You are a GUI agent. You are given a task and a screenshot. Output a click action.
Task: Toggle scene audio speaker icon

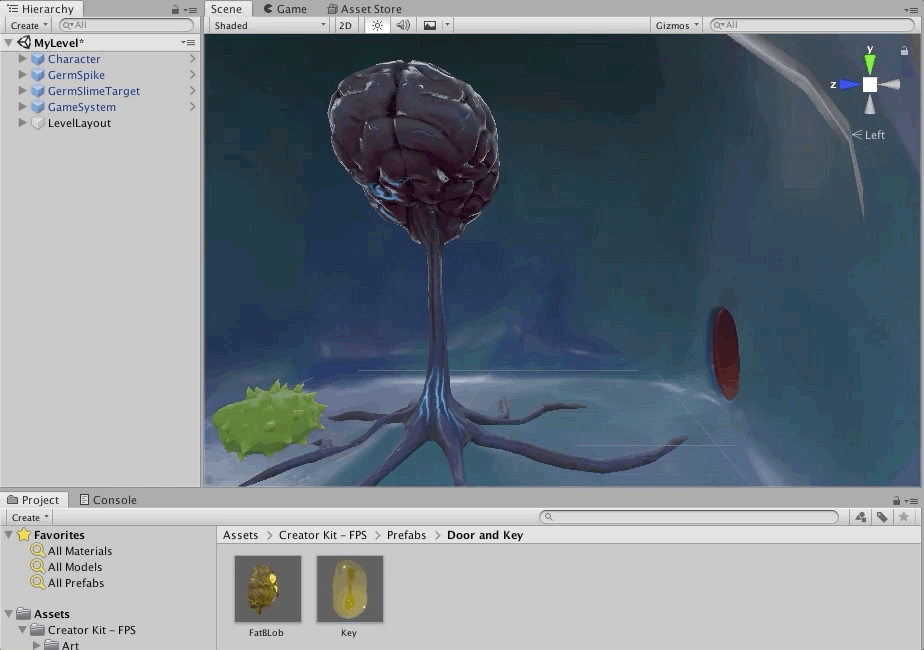tap(403, 25)
